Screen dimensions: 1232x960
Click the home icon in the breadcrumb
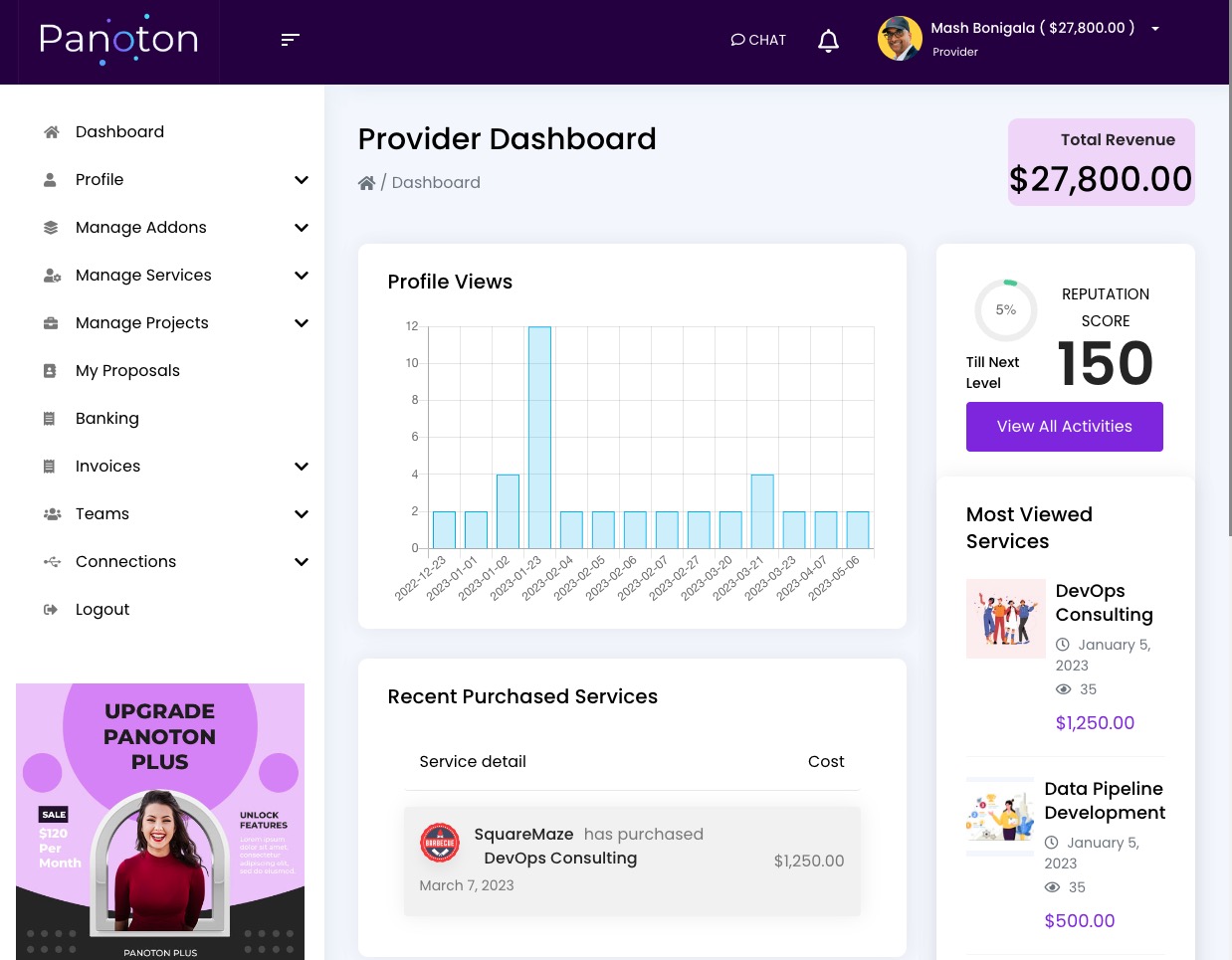pos(367,183)
